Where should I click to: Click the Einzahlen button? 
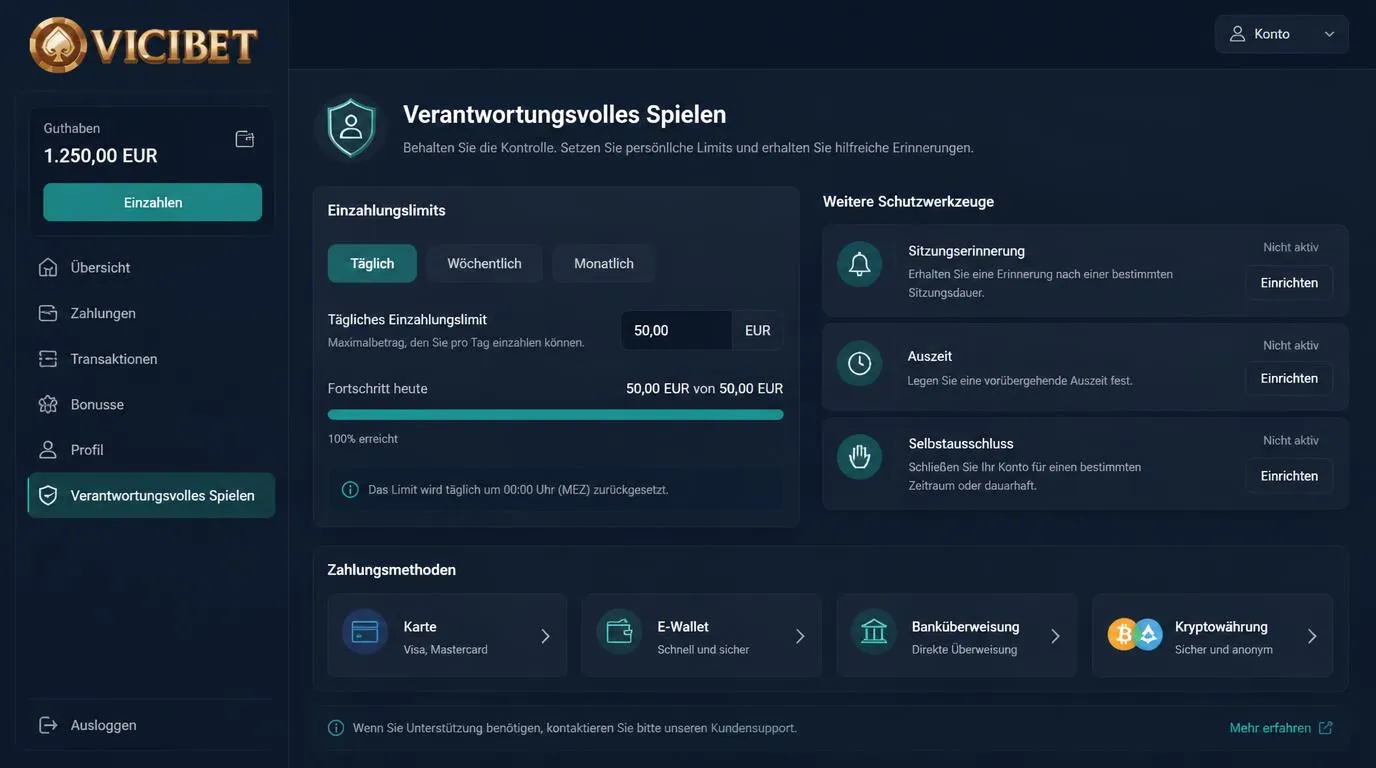(153, 202)
